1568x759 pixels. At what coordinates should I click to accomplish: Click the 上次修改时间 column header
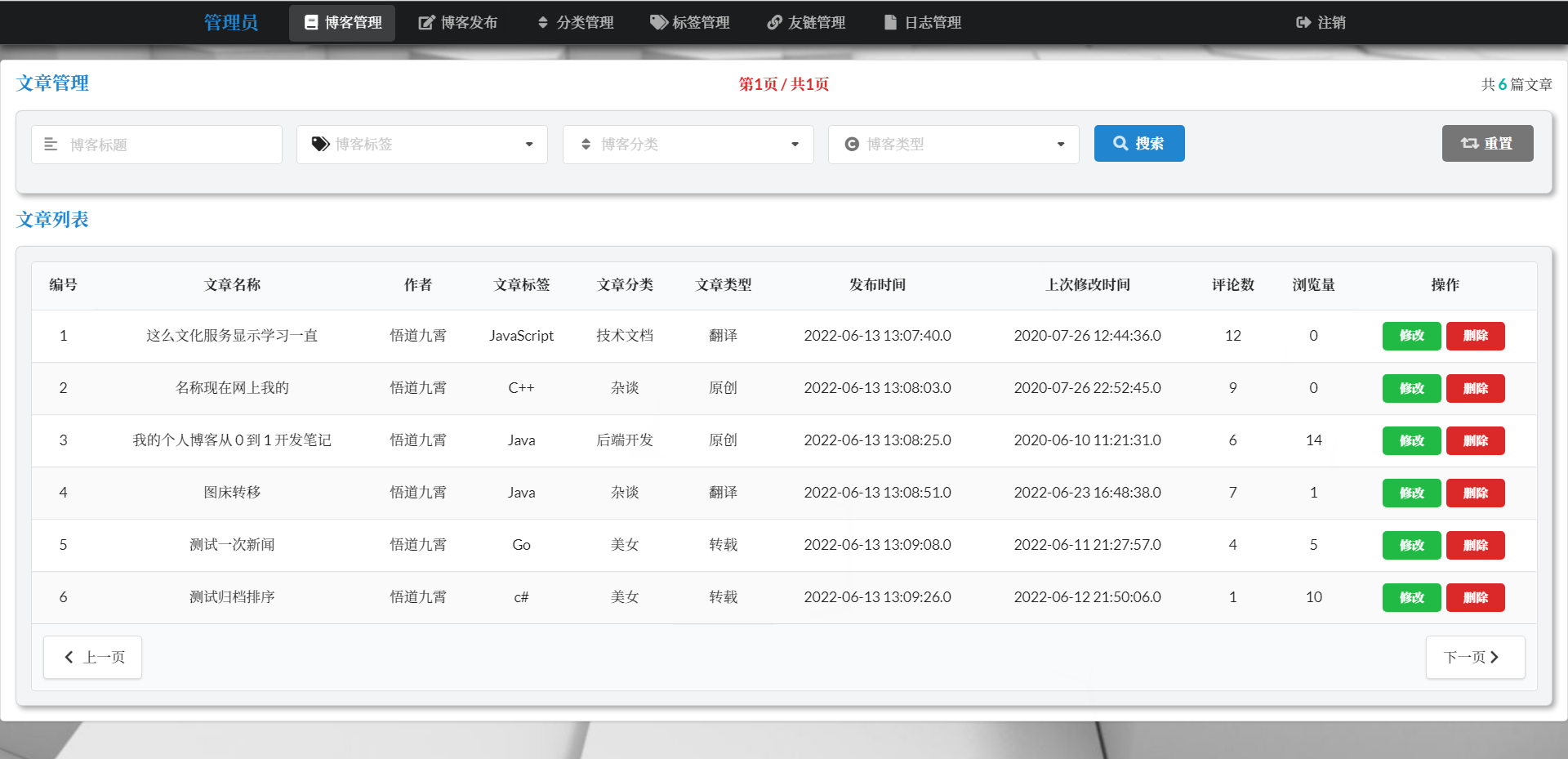click(1088, 285)
